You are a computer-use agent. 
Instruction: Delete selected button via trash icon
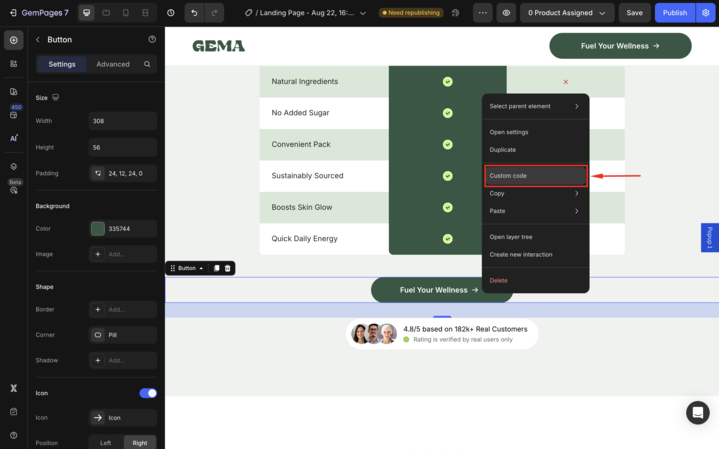[228, 268]
